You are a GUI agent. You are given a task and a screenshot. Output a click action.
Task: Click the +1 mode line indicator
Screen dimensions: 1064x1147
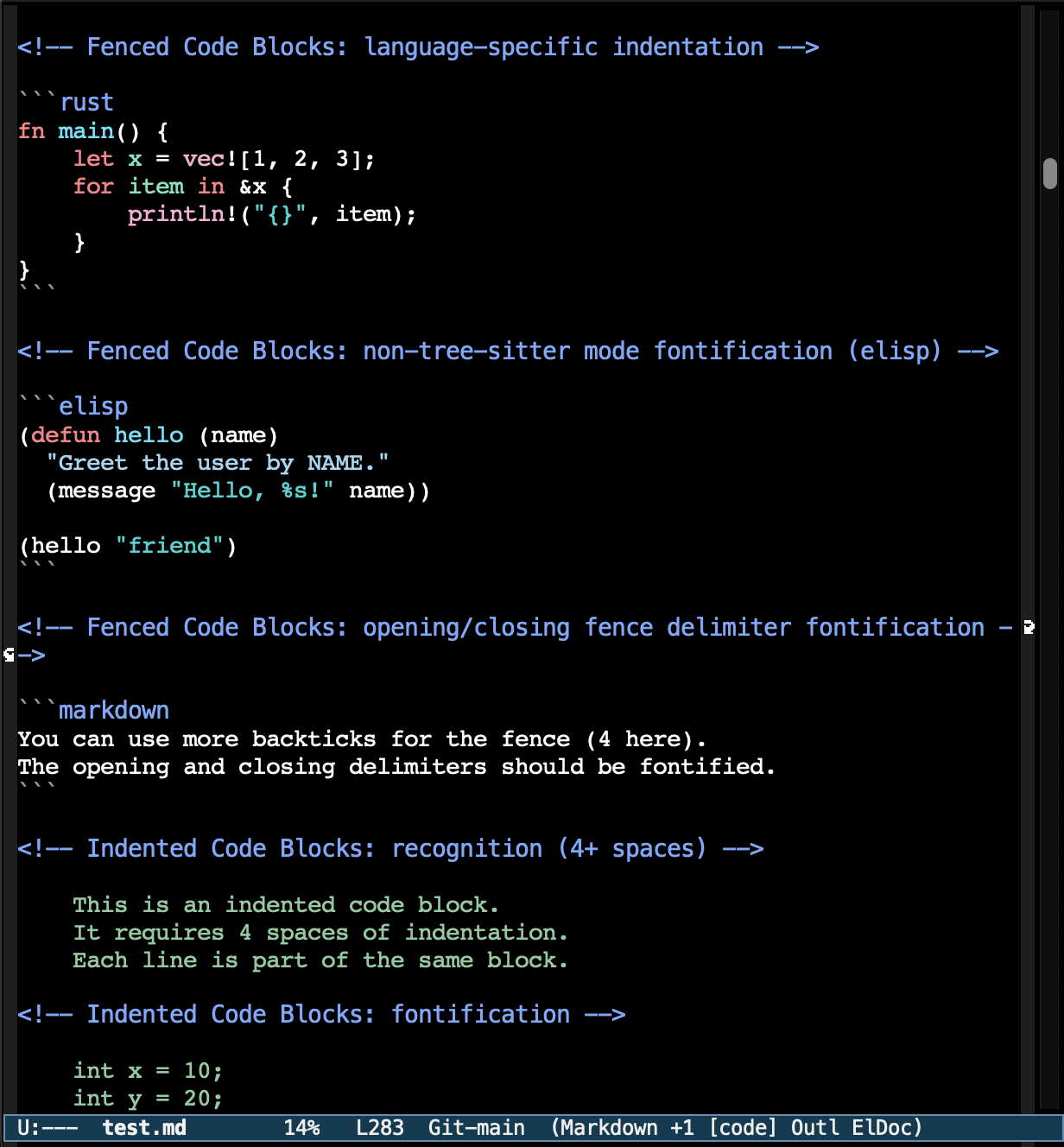pos(682,1128)
